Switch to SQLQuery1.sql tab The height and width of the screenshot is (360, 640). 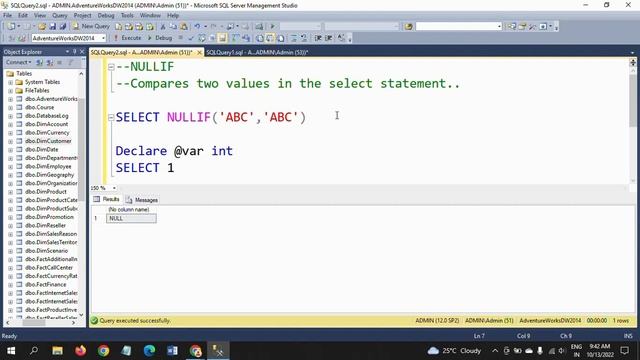(257, 53)
